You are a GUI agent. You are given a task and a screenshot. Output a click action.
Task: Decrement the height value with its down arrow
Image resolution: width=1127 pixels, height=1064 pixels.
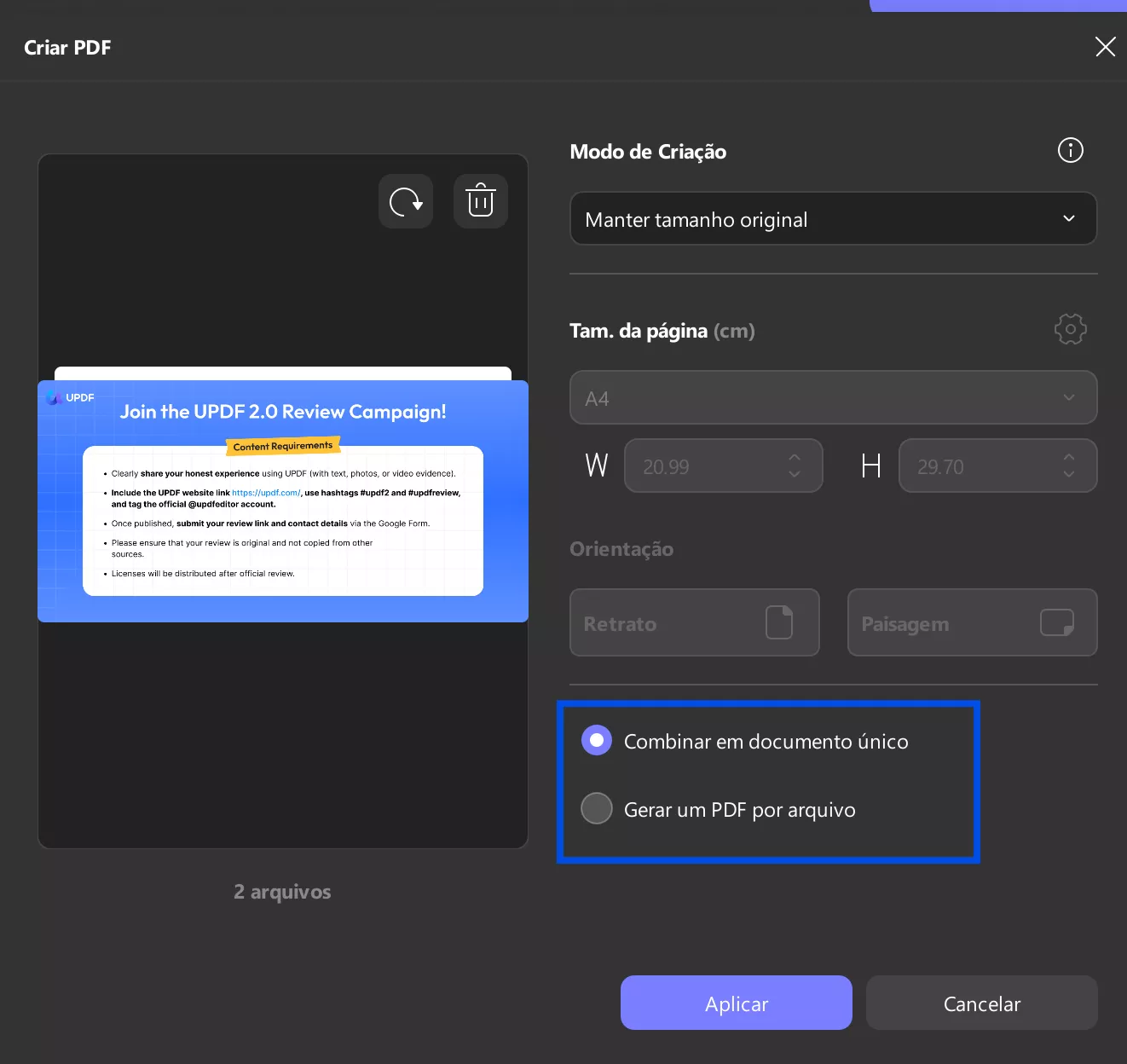(x=1068, y=473)
